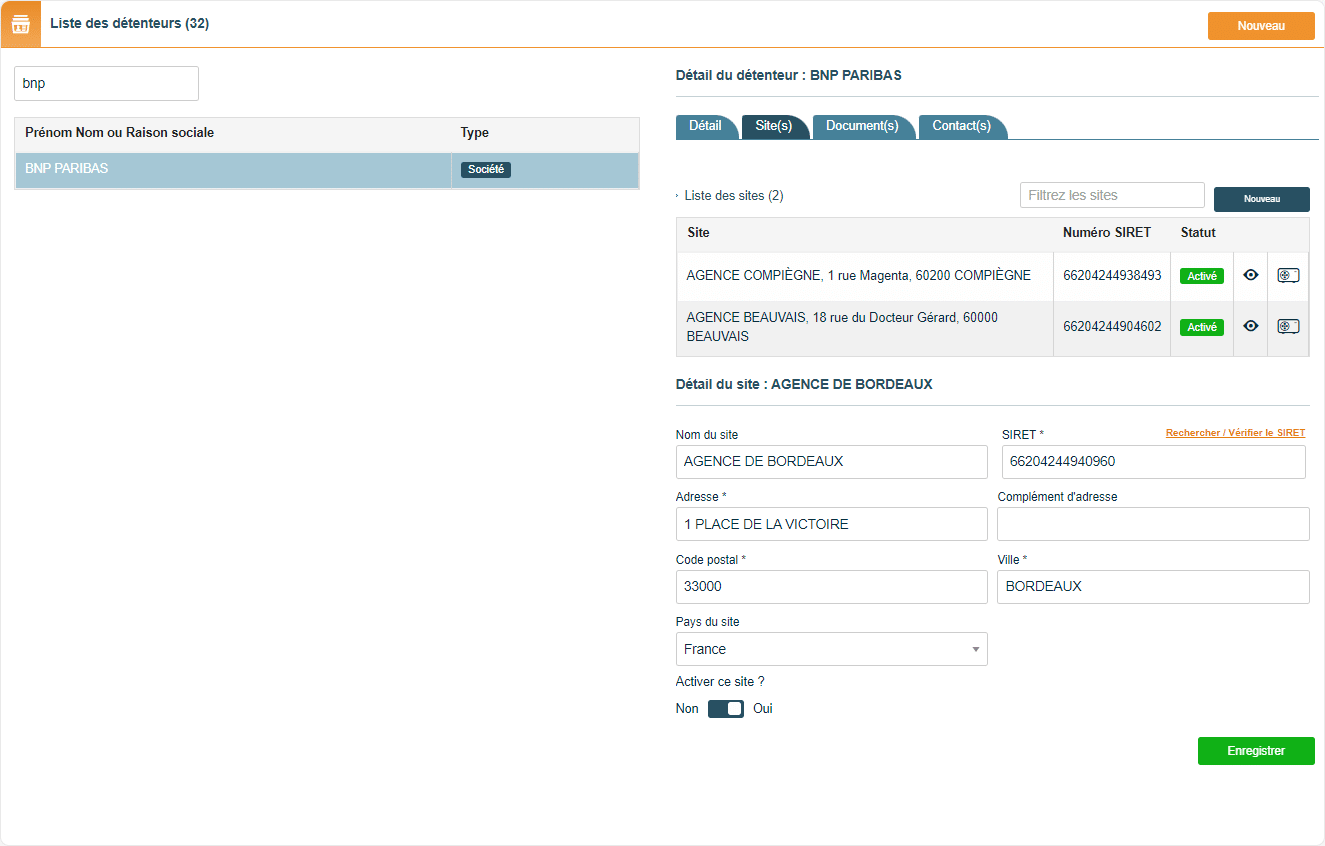Click the Société type badge
This screenshot has height=846, width=1325.
(486, 170)
